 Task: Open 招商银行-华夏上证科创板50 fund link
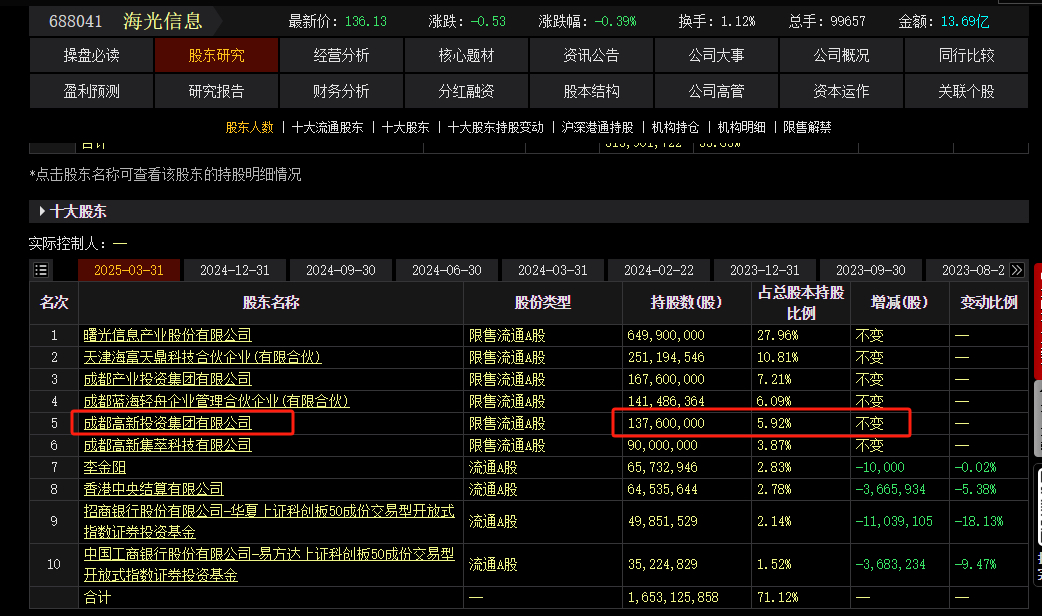[x=269, y=521]
